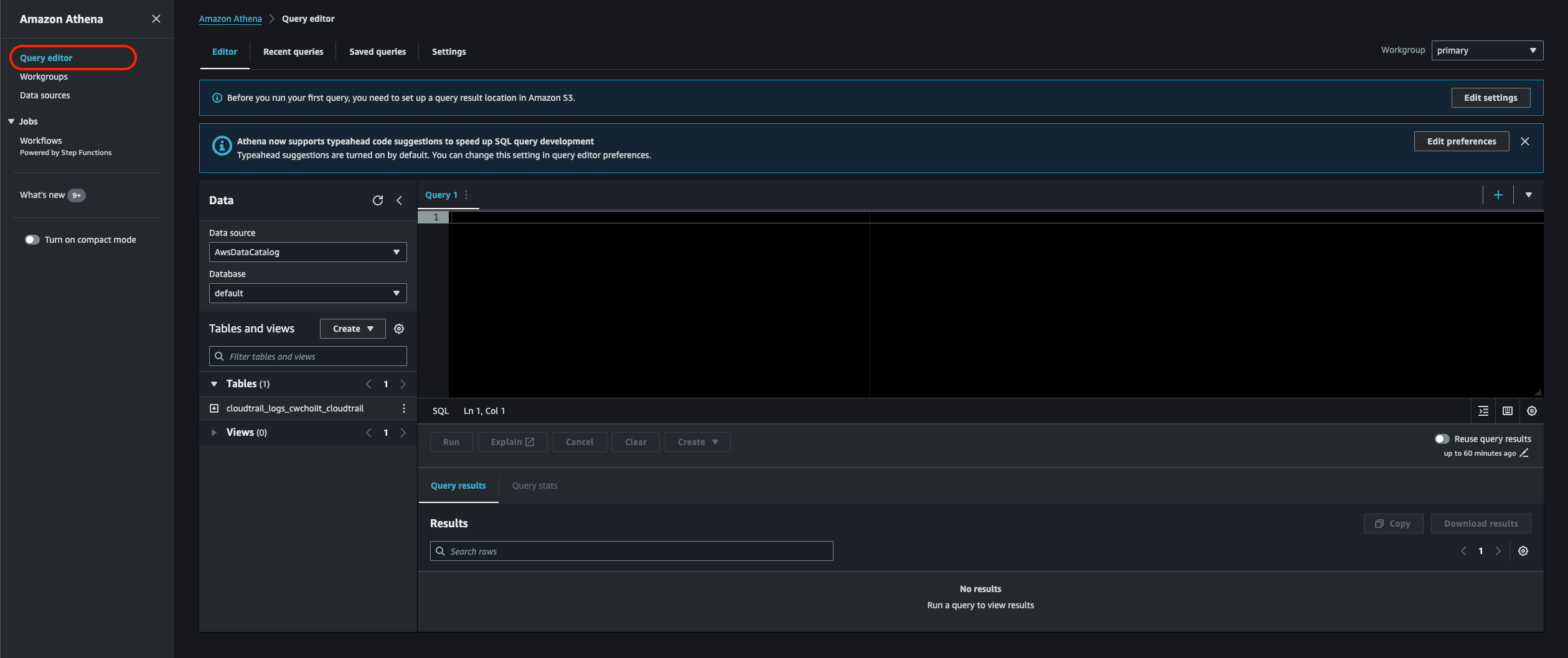
Task: Go to next Tables page
Action: tap(403, 384)
